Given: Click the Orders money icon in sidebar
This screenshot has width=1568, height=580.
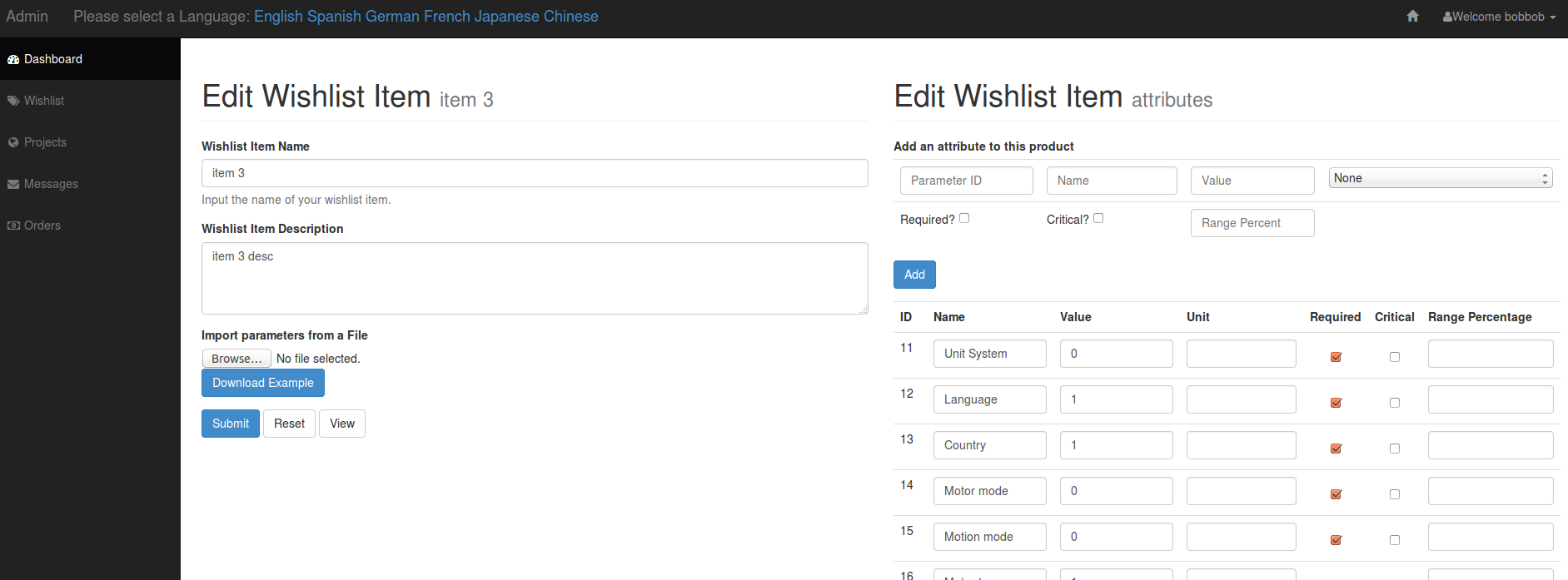Looking at the screenshot, I should 13,226.
